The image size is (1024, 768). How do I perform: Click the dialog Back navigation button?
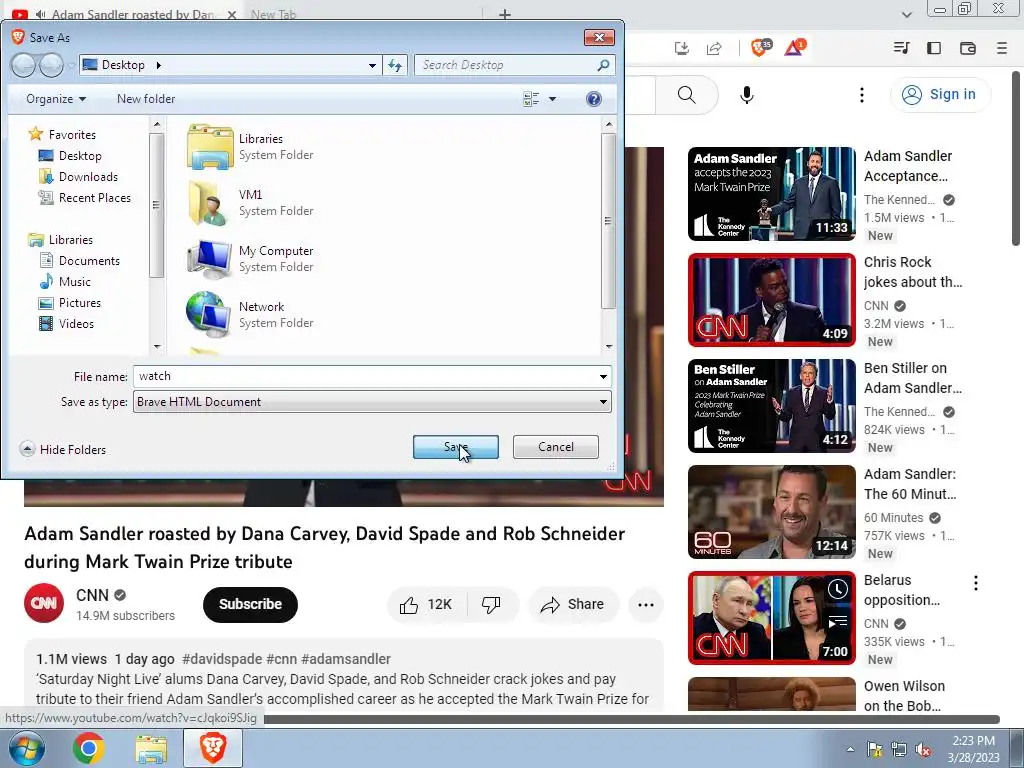(23, 65)
